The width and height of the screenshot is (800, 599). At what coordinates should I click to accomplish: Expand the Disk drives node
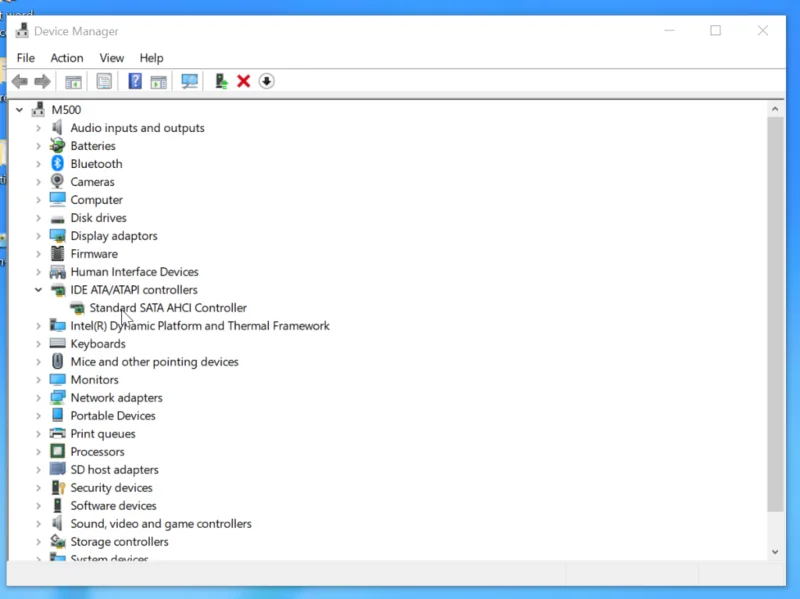pyautogui.click(x=38, y=218)
